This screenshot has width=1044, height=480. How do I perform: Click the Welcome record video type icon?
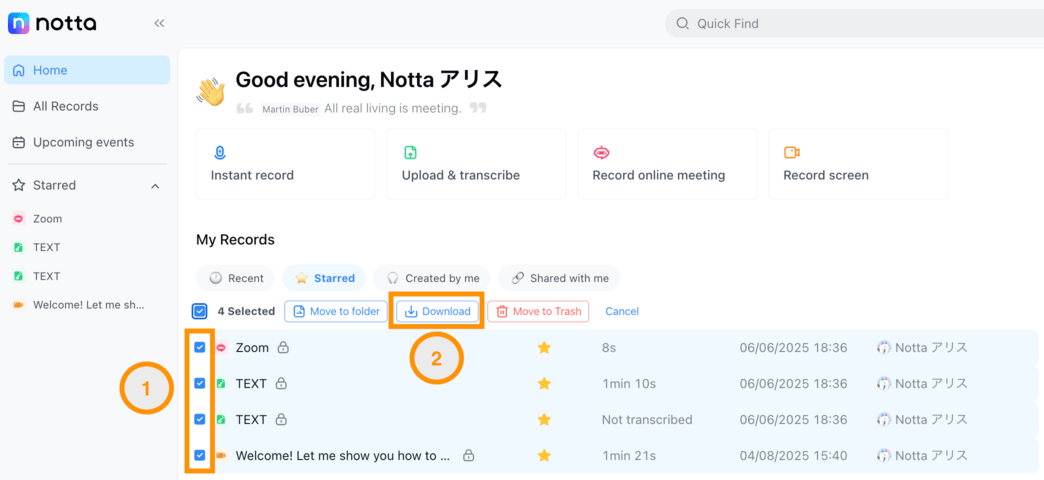(222, 455)
